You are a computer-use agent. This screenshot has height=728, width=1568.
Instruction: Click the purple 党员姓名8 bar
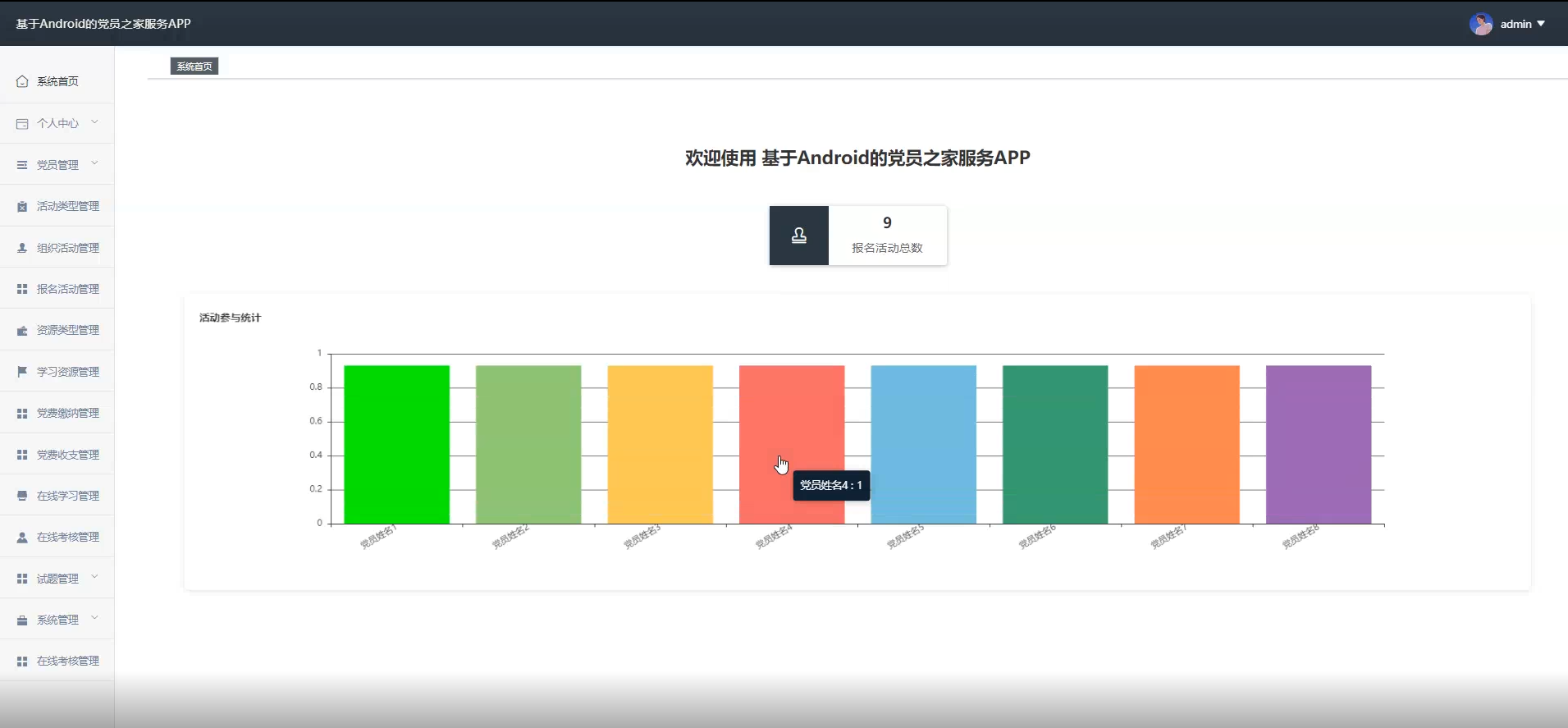[1319, 444]
